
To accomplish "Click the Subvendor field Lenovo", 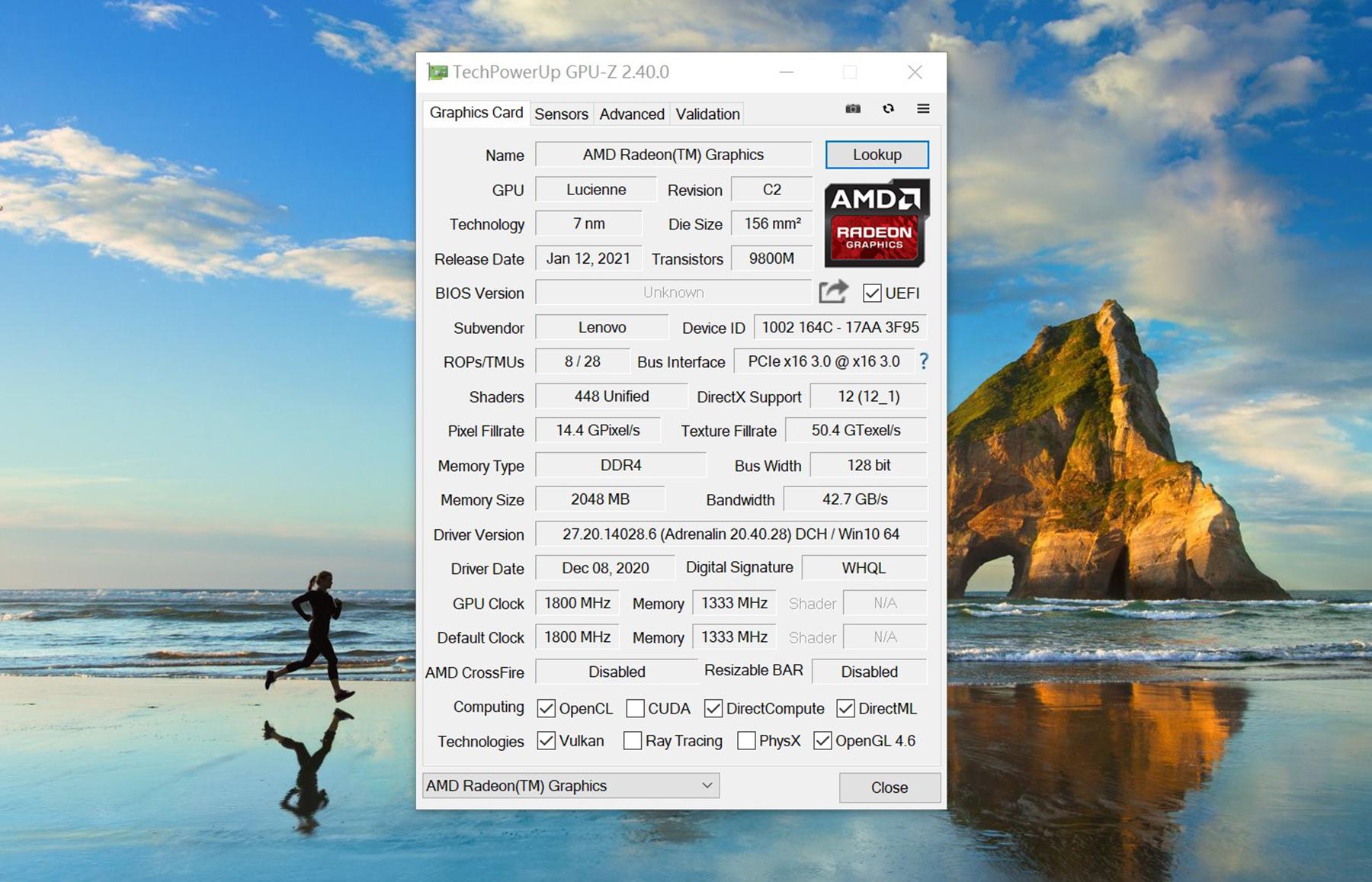I will click(x=602, y=328).
